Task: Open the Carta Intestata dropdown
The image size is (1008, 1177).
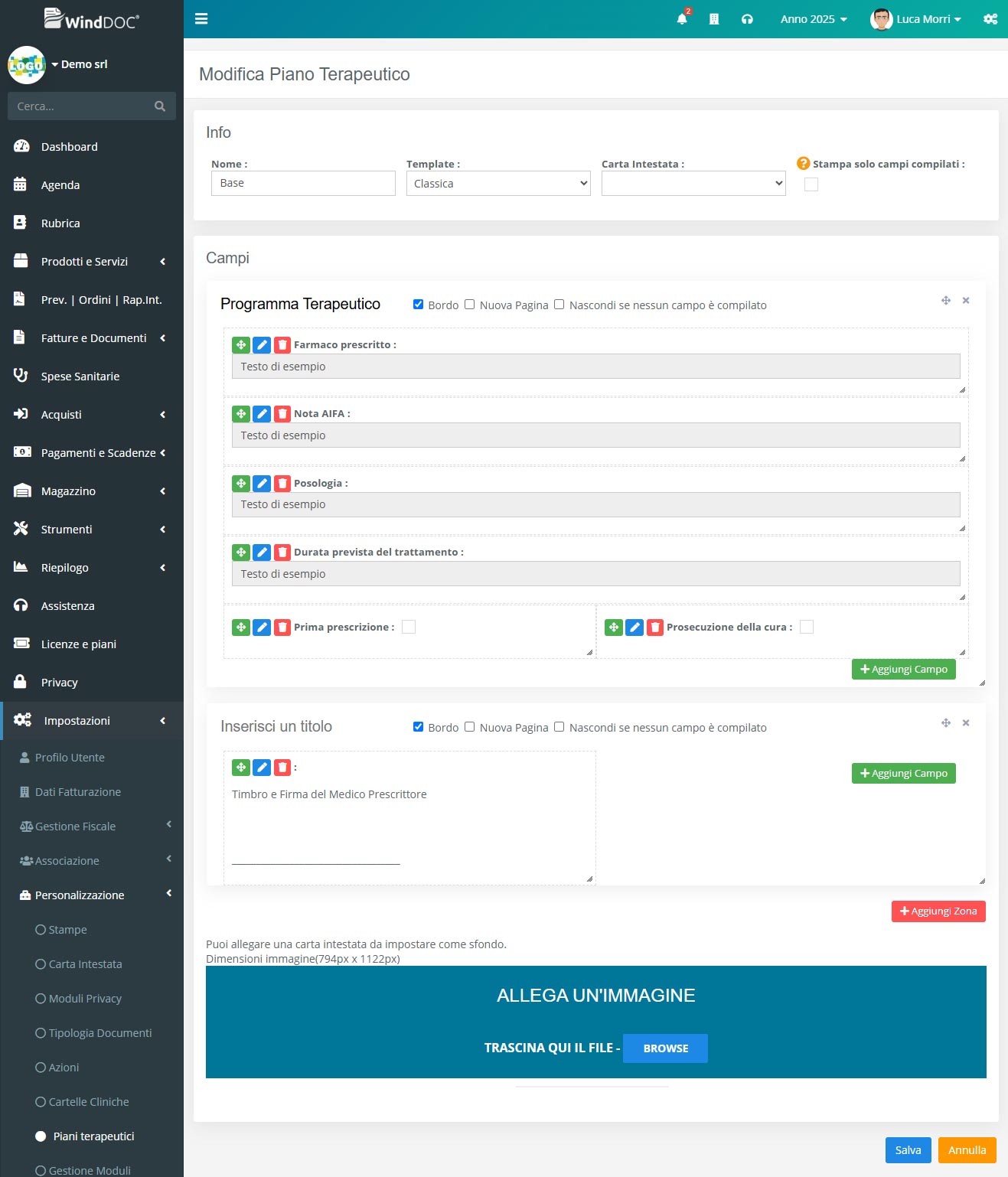Action: (x=693, y=184)
